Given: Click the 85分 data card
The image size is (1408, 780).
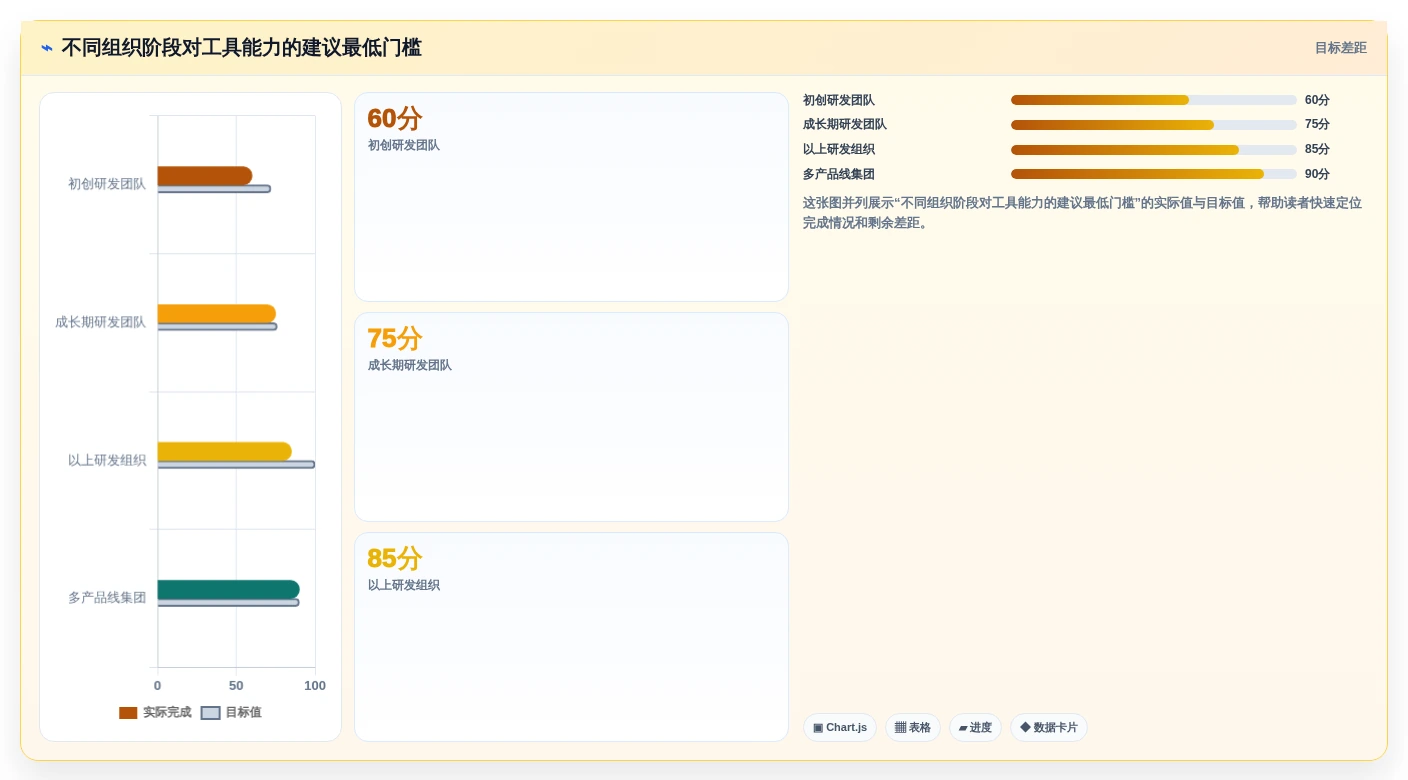Looking at the screenshot, I should tap(571, 637).
